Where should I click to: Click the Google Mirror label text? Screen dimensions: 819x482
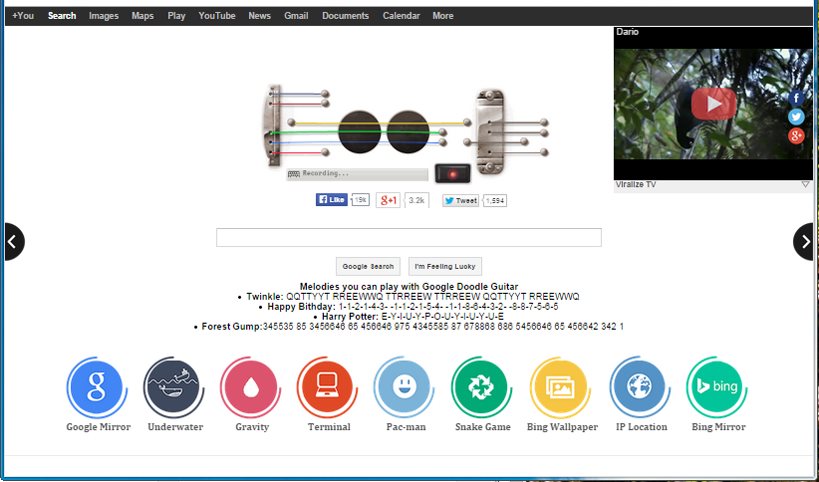pyautogui.click(x=98, y=427)
